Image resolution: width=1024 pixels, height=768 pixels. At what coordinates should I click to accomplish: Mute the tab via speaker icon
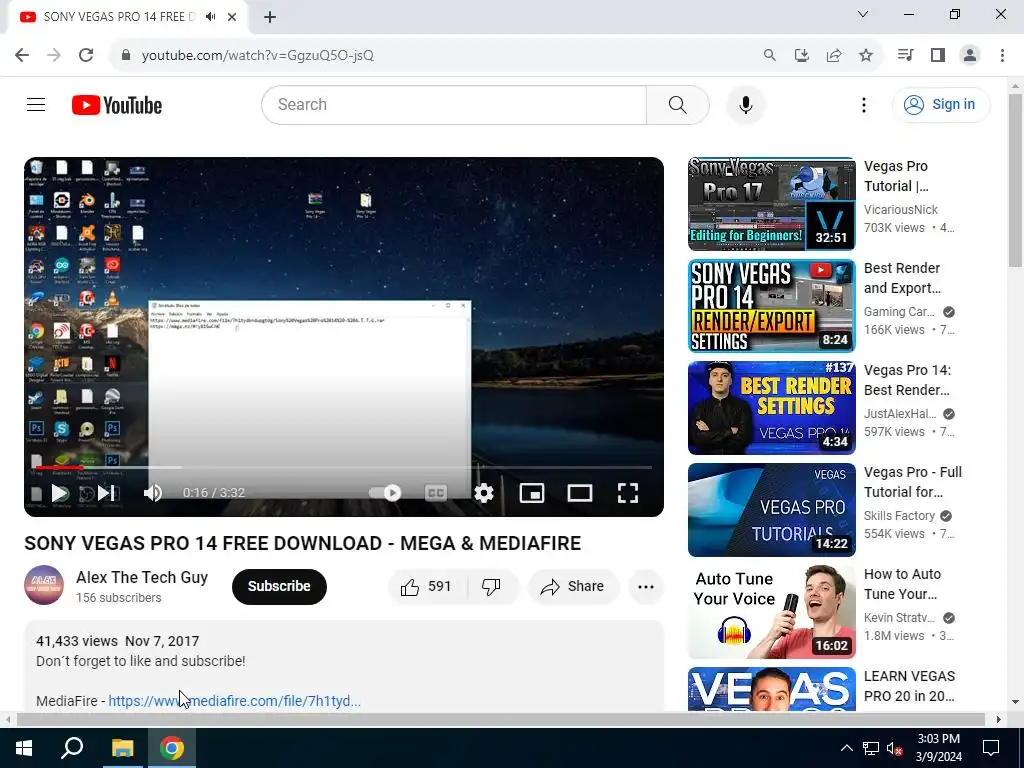210,17
